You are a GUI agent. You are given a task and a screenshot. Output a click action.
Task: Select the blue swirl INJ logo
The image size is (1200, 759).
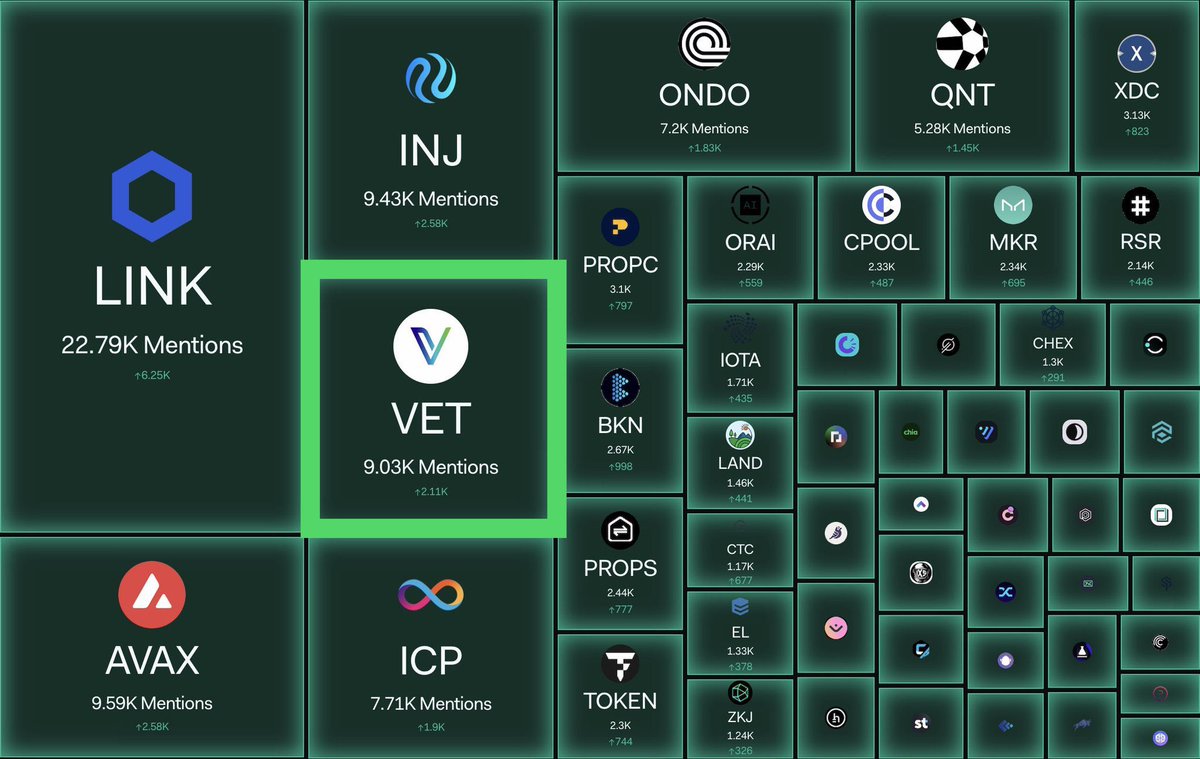(x=431, y=80)
